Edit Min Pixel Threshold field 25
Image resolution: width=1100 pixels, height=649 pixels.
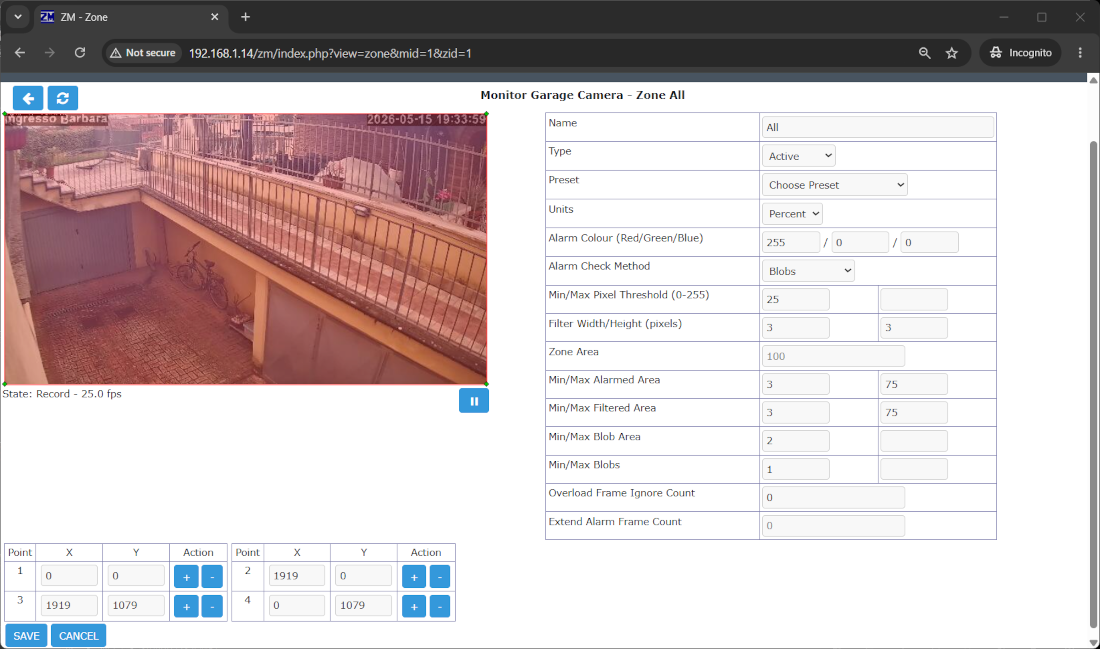796,299
